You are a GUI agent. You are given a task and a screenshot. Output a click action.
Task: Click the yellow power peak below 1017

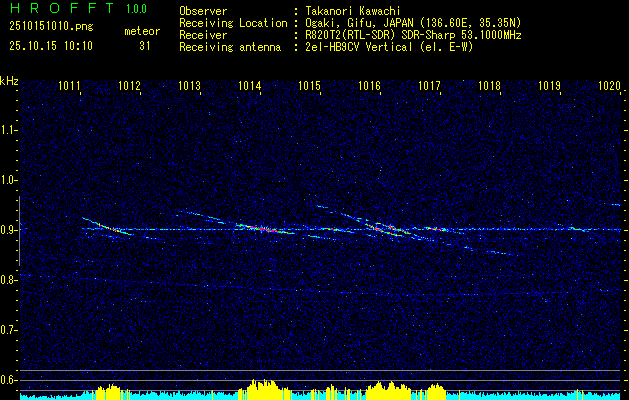click(436, 392)
